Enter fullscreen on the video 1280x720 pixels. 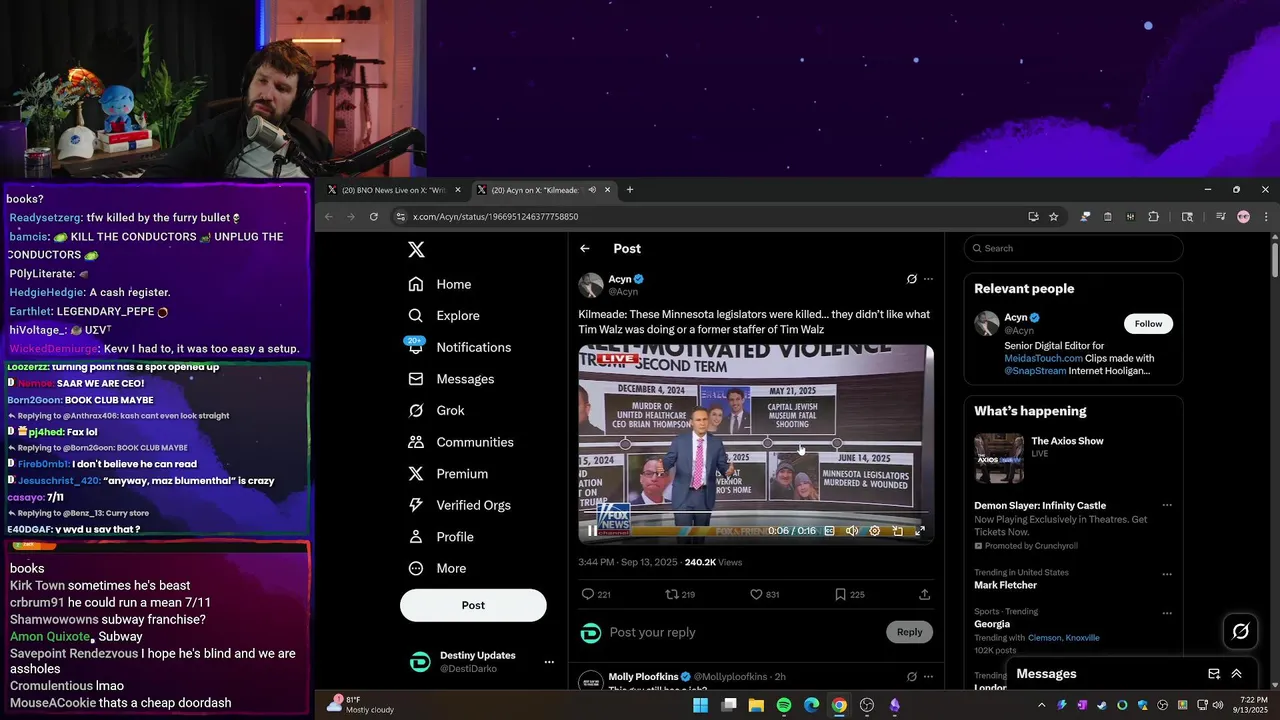[920, 531]
